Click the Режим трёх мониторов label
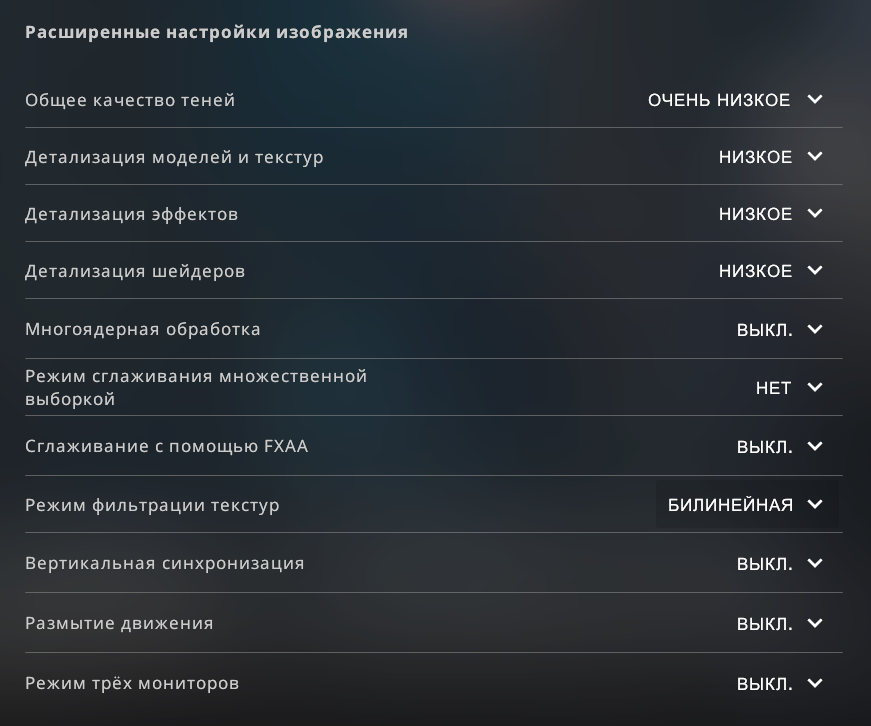This screenshot has height=726, width=871. tap(132, 684)
